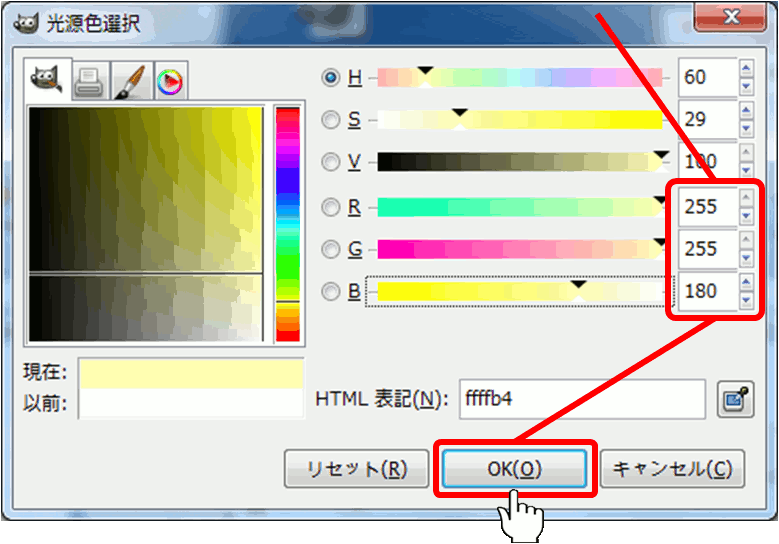Select the H hue radio button

click(x=331, y=77)
